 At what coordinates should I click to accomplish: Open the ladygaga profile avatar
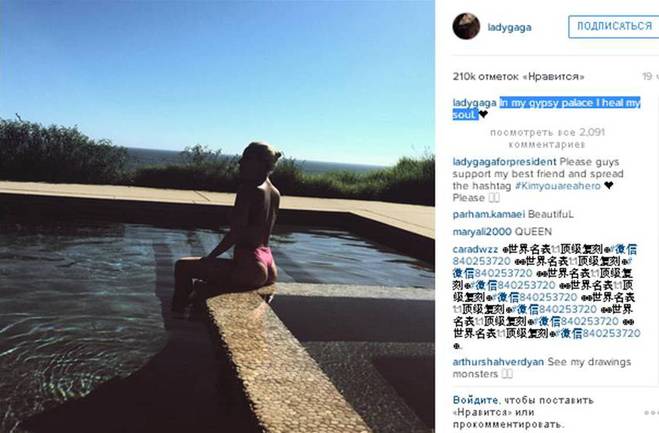[466, 26]
